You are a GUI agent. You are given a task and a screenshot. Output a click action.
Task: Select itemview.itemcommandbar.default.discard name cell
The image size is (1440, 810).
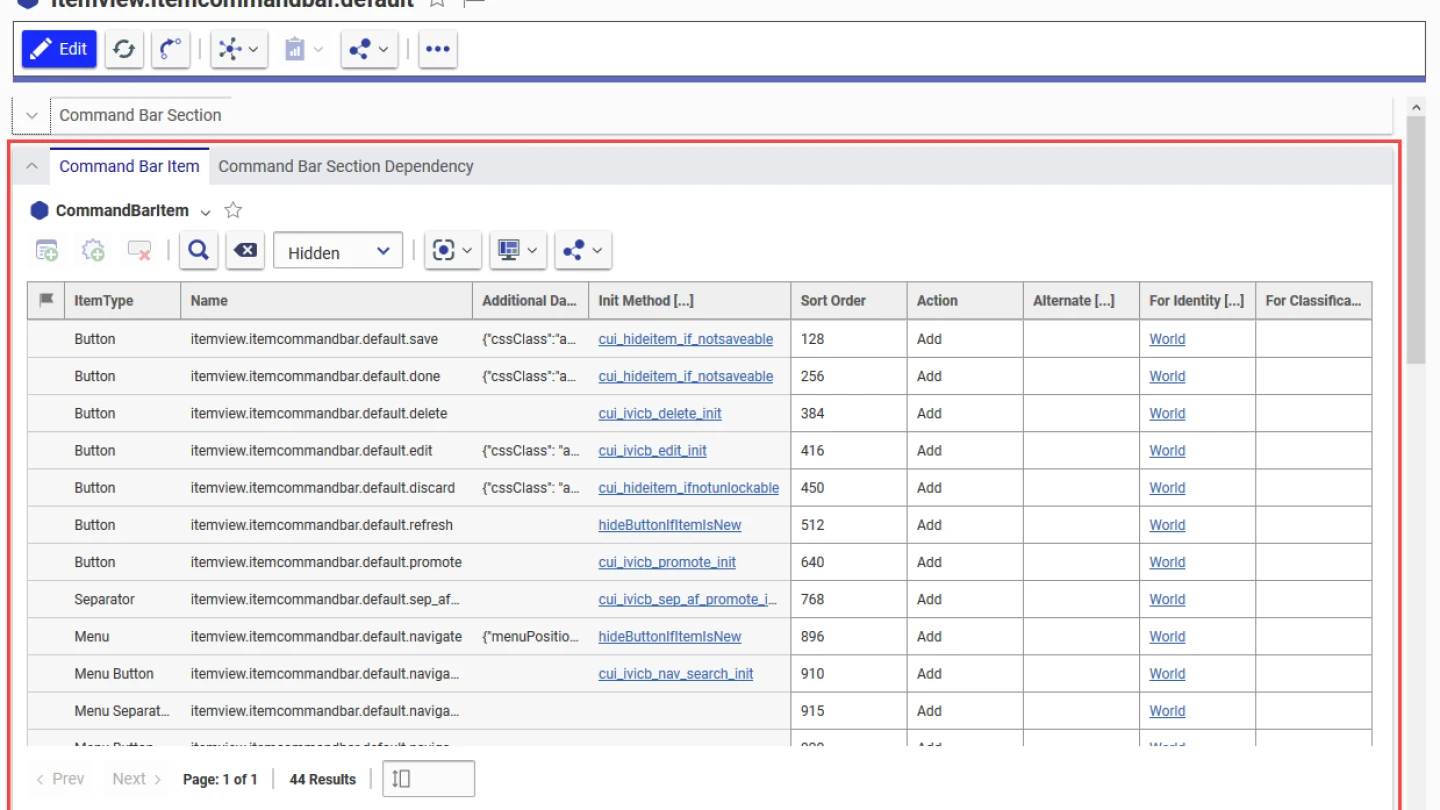tap(326, 488)
